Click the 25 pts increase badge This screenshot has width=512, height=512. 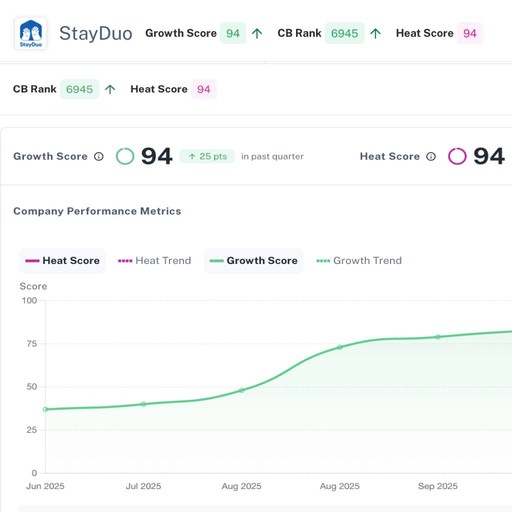coord(207,156)
